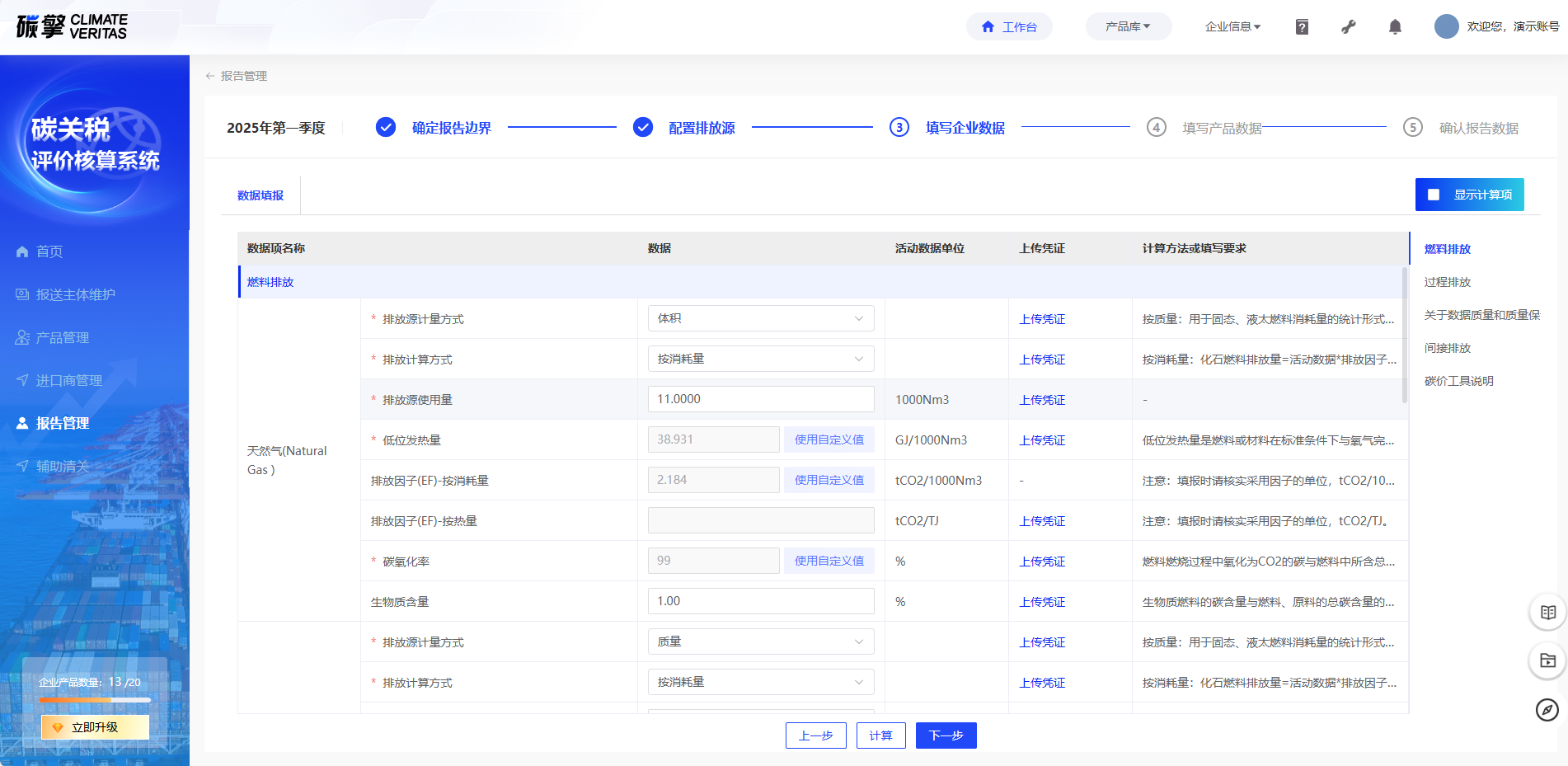Open the wrench tools icon
Viewport: 1568px width, 766px height.
pyautogui.click(x=1349, y=27)
